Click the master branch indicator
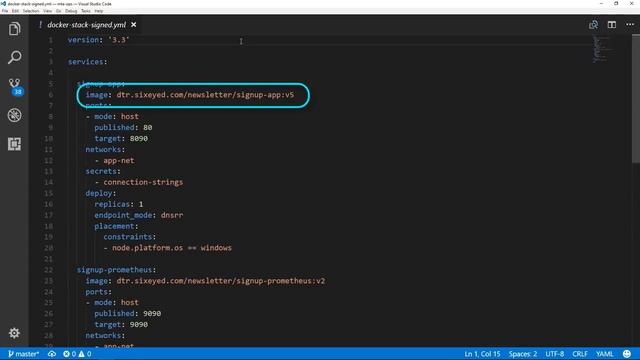 (x=23, y=354)
